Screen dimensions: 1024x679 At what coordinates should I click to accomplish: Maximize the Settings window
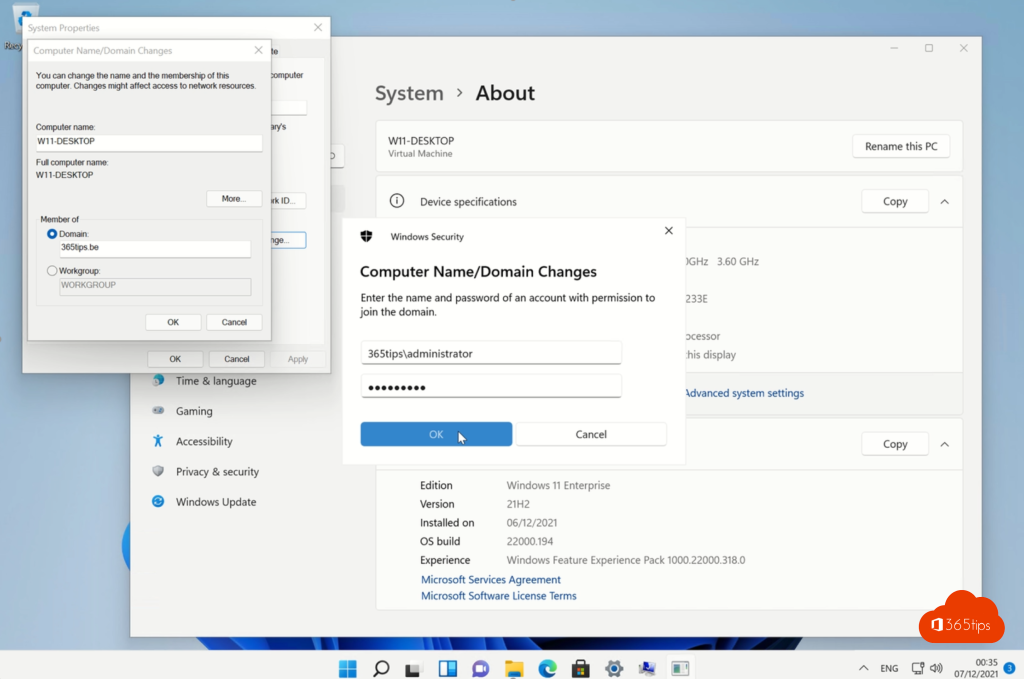click(x=929, y=48)
